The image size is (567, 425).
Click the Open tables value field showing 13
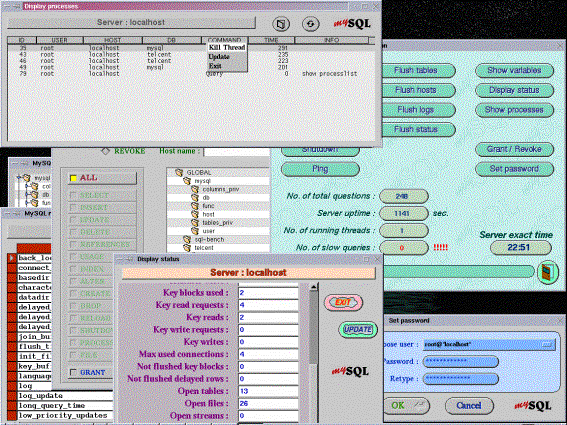coord(268,391)
